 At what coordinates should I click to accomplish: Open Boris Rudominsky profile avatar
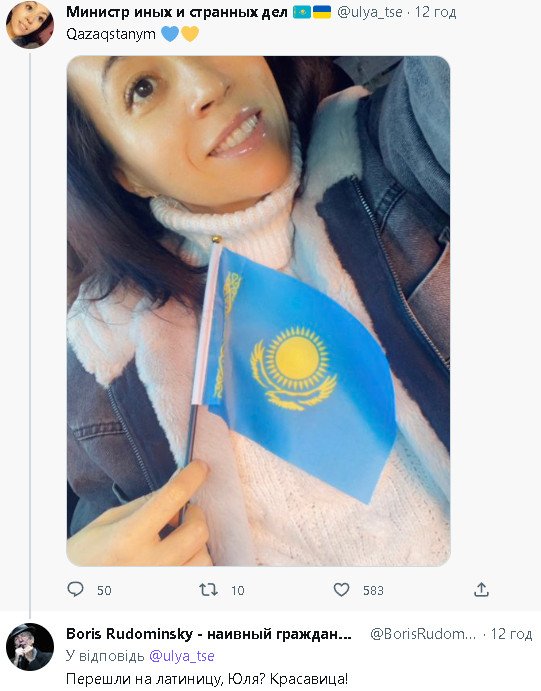[x=30, y=647]
